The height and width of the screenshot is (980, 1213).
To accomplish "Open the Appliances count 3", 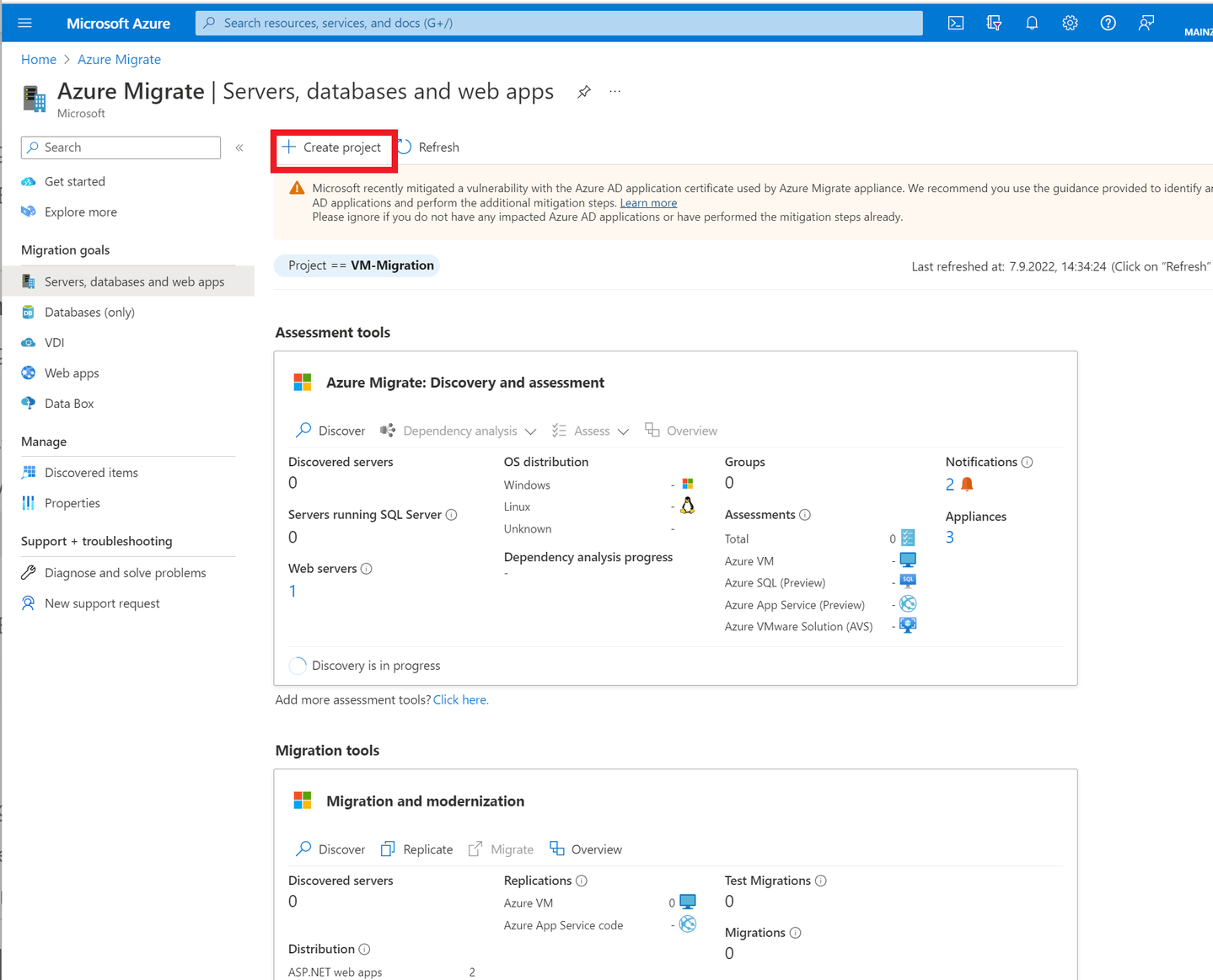I will (x=950, y=537).
